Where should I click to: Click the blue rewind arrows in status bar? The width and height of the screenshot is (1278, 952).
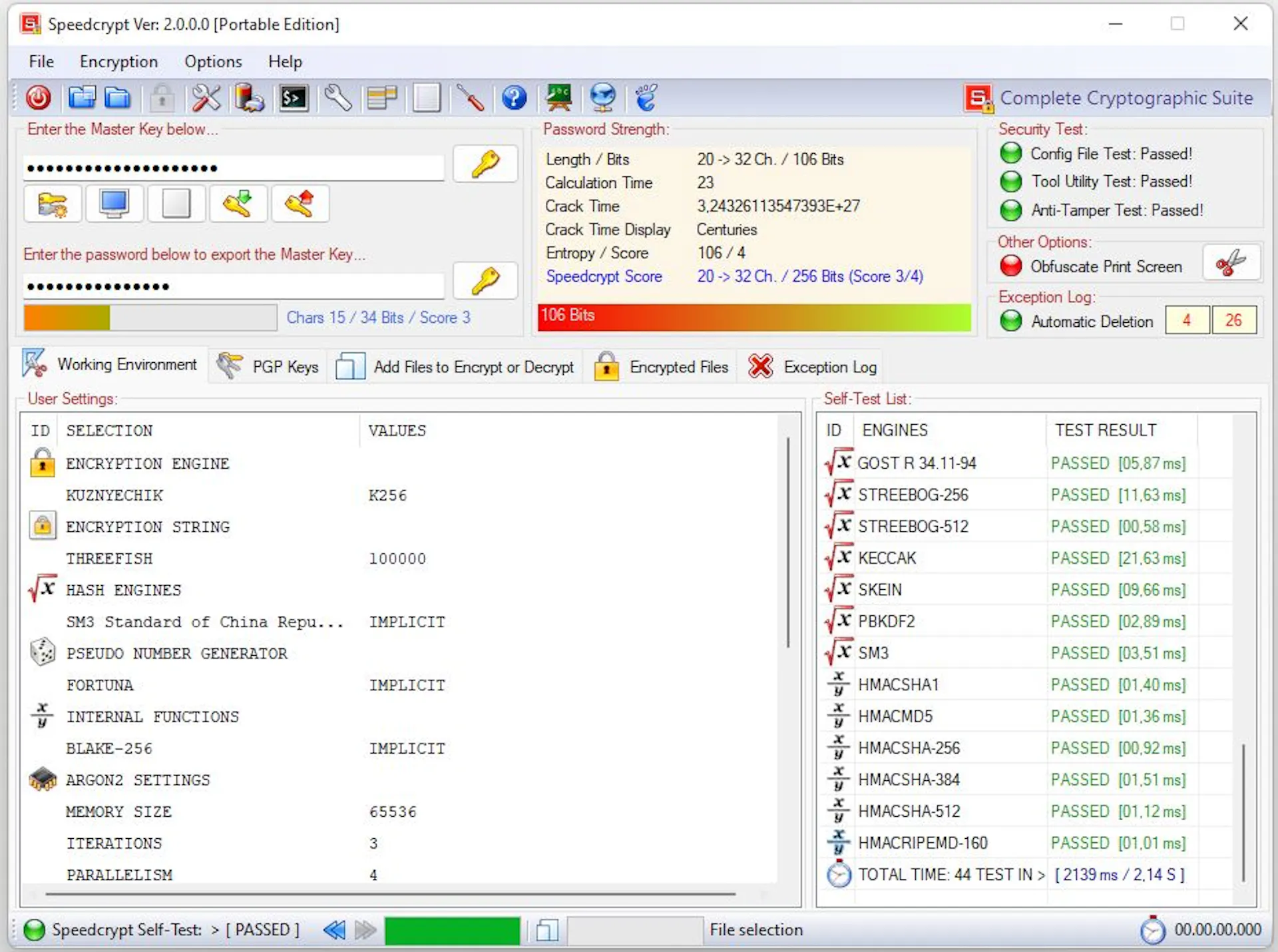334,930
